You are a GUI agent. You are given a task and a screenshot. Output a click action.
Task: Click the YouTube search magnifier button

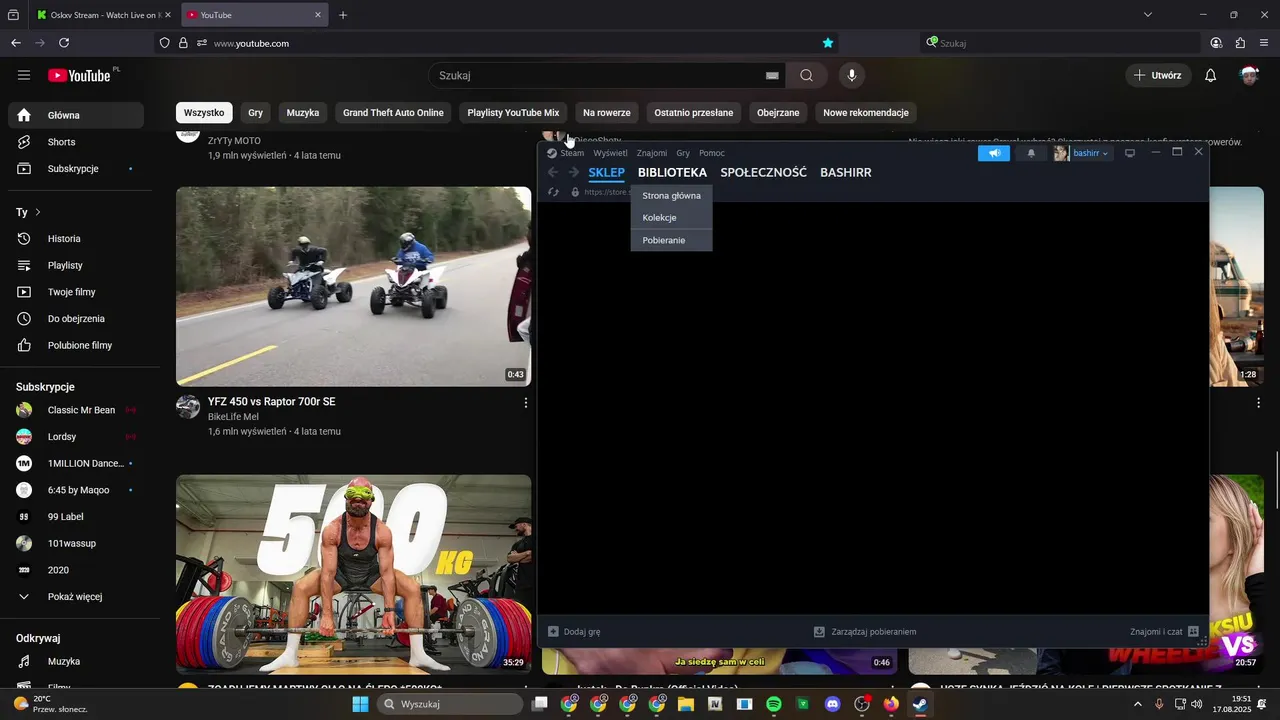point(806,75)
